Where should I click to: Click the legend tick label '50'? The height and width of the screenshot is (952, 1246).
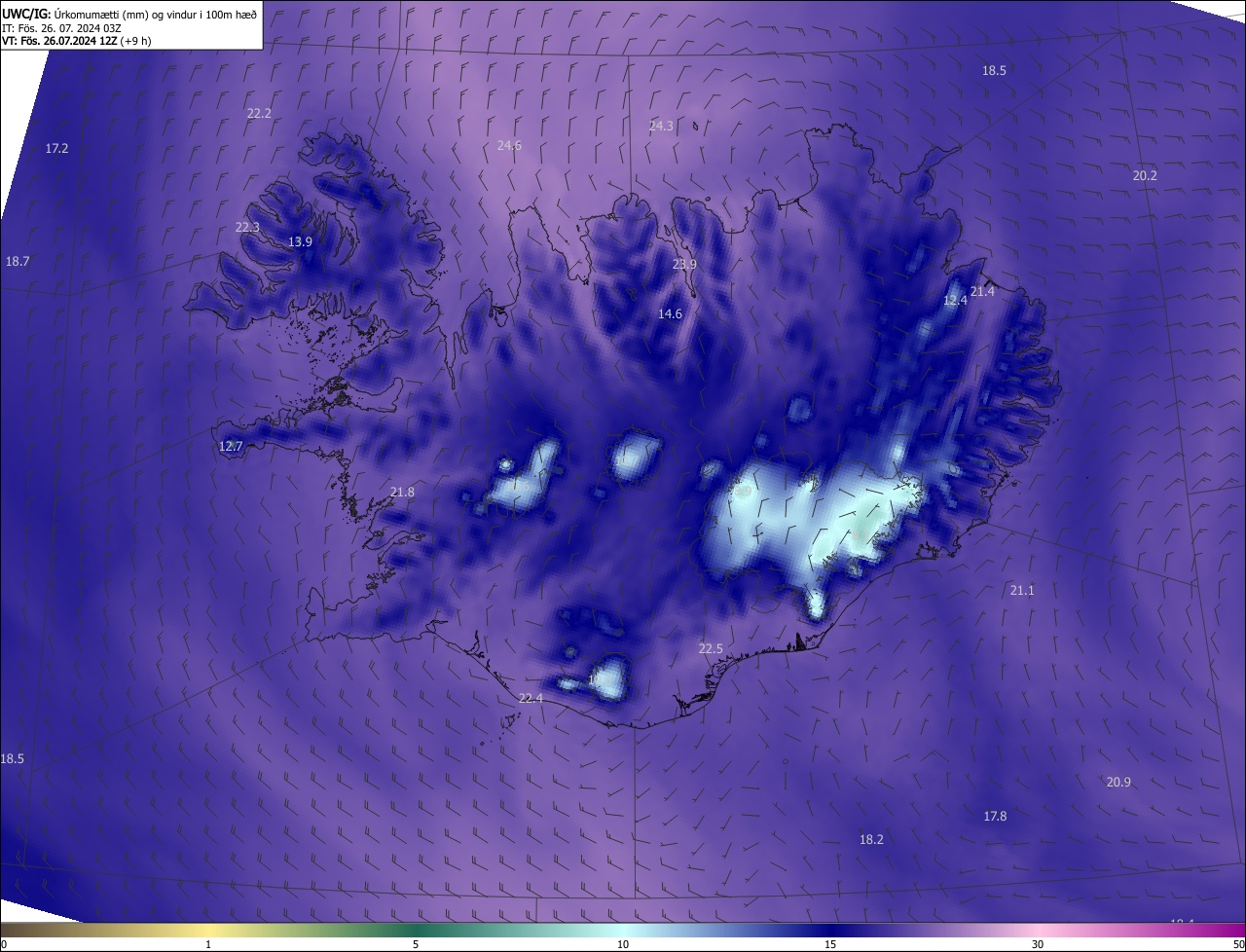[1238, 944]
